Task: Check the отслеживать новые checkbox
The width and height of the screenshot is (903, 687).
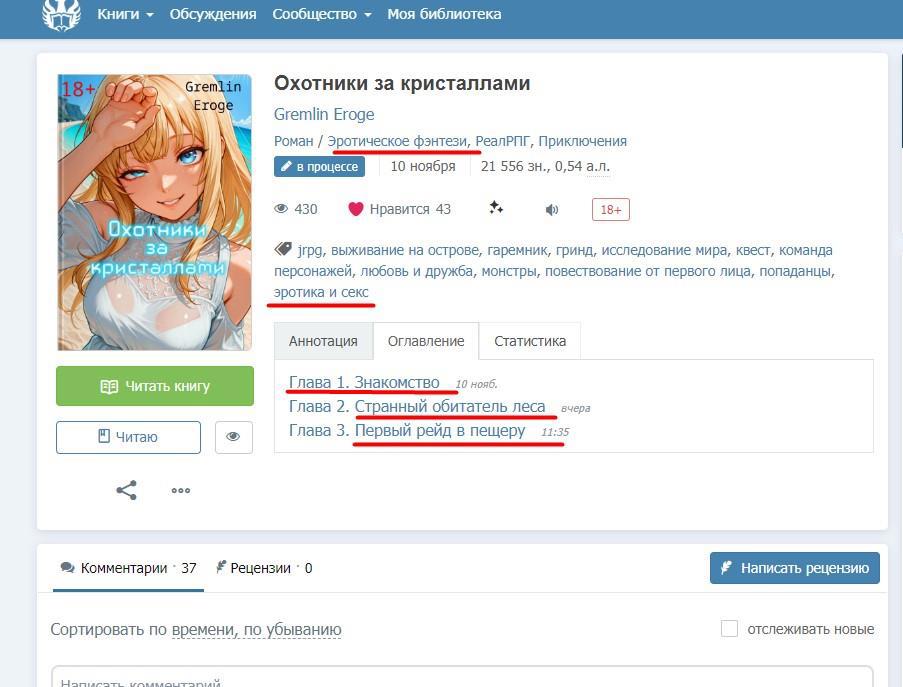Action: [x=729, y=628]
